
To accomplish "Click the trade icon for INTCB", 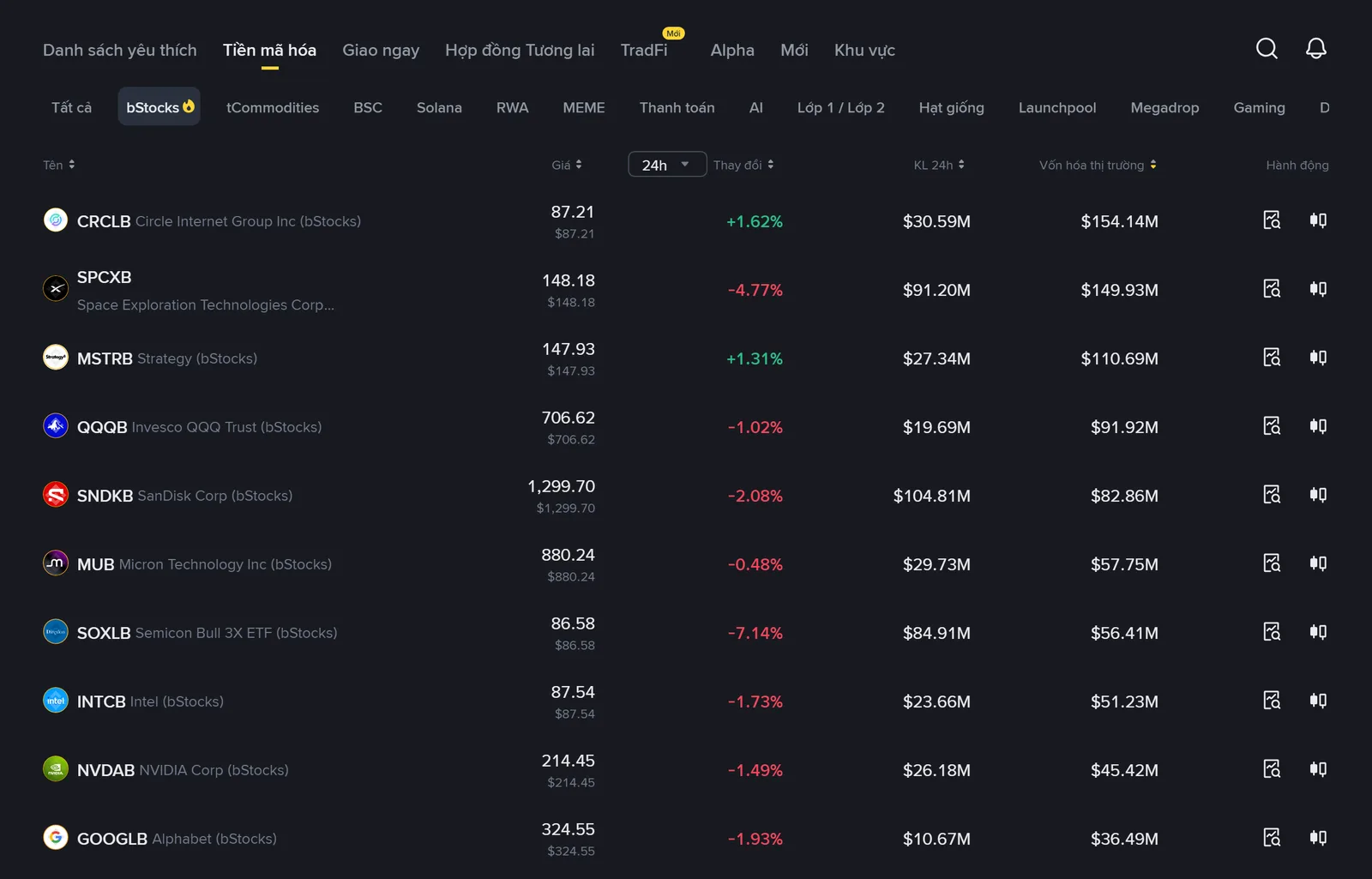I will (1318, 701).
